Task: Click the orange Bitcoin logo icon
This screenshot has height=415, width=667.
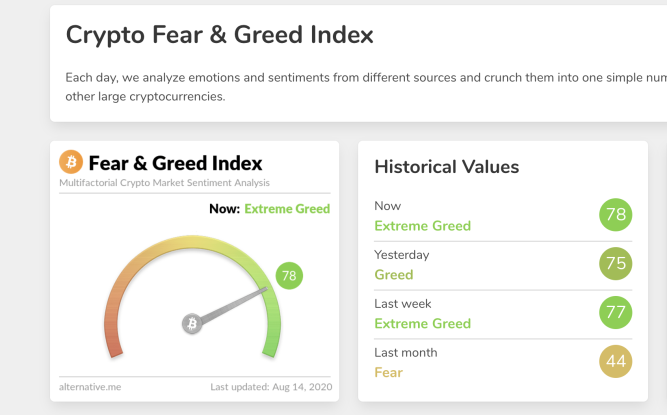Action: pos(71,162)
